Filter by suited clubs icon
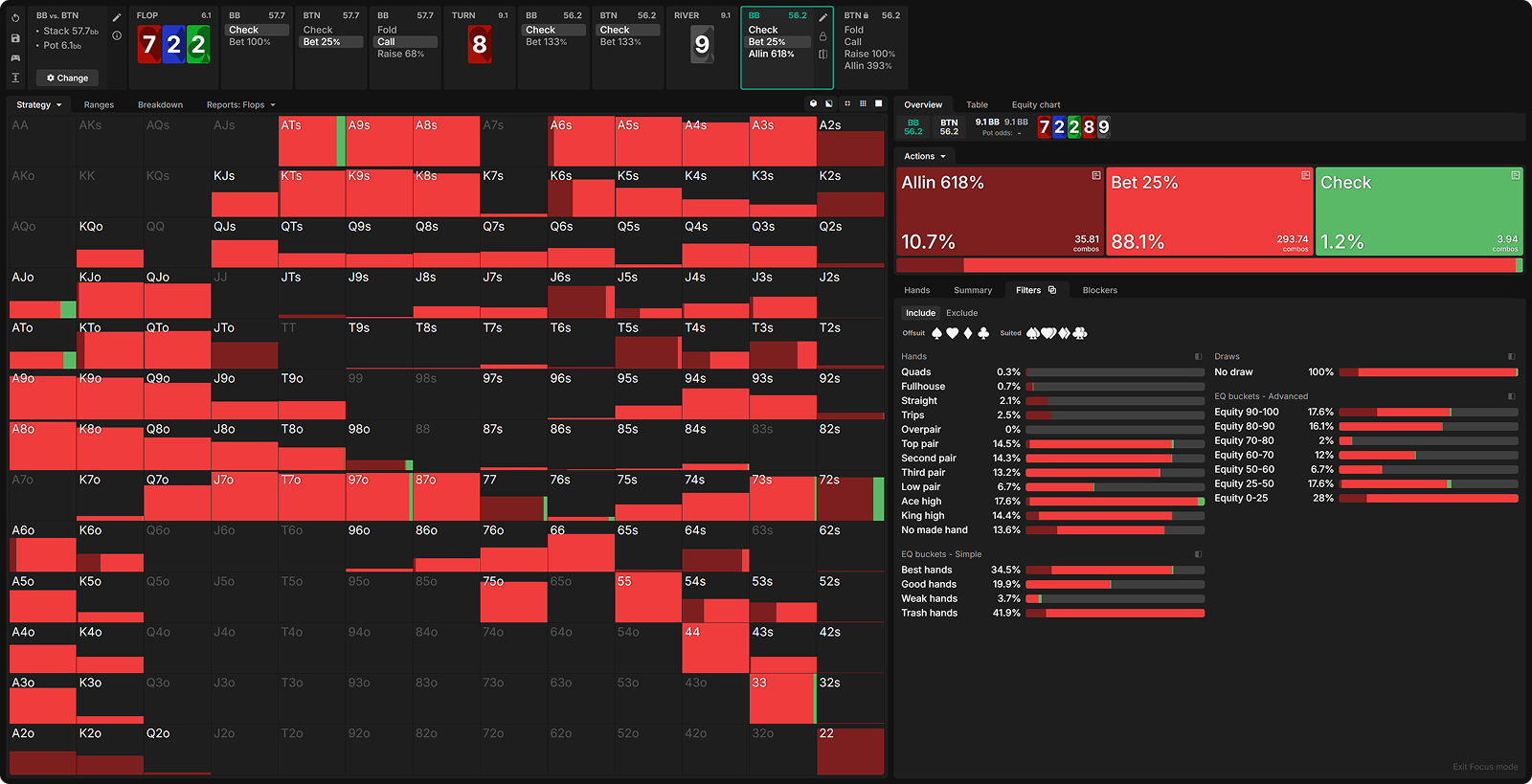1532x784 pixels. tap(1080, 333)
